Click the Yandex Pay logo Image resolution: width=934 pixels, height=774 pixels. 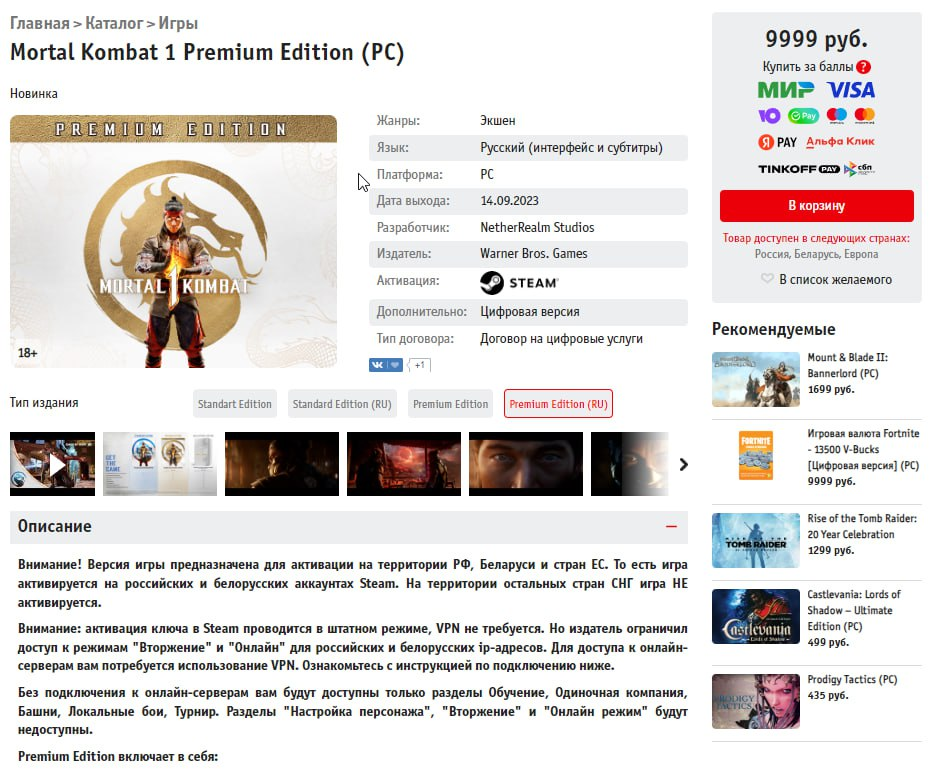777,142
